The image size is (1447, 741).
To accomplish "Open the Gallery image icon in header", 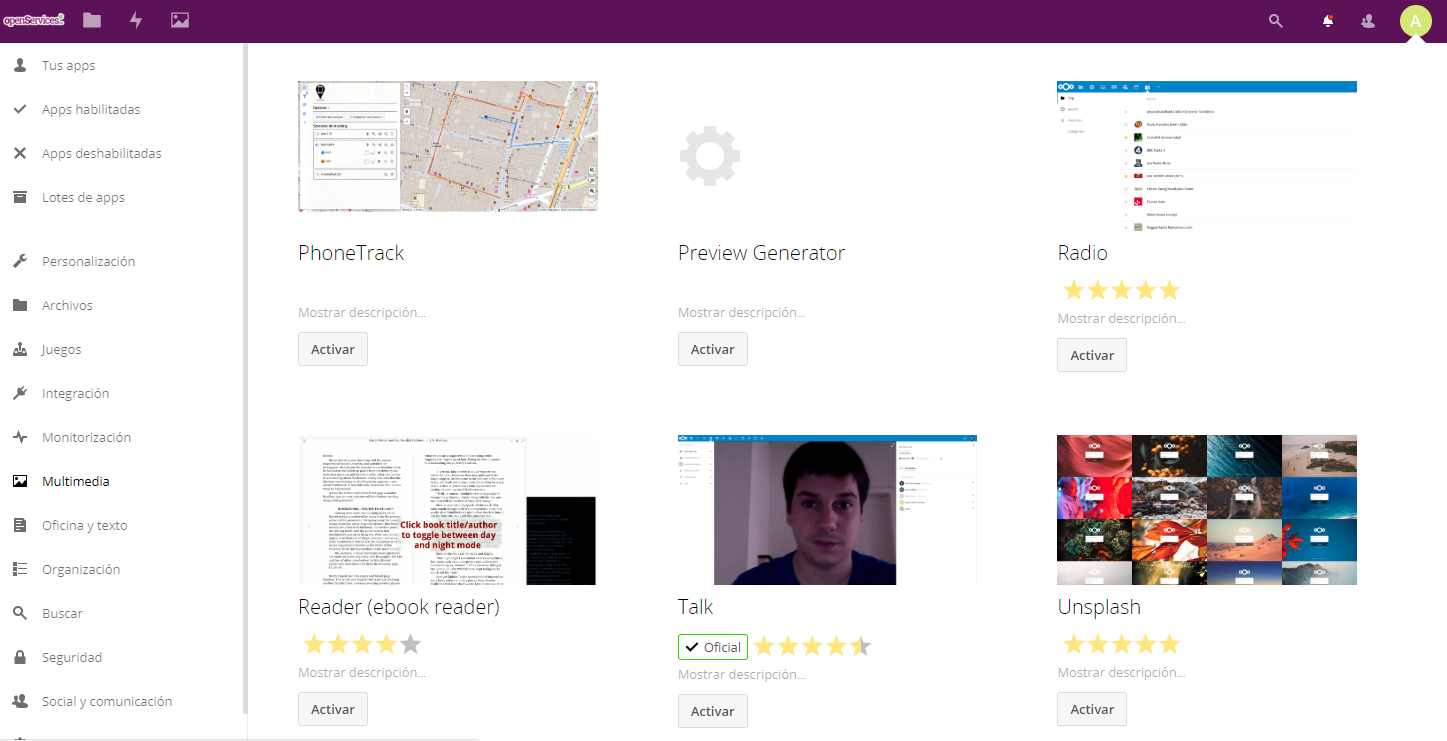I will (180, 20).
